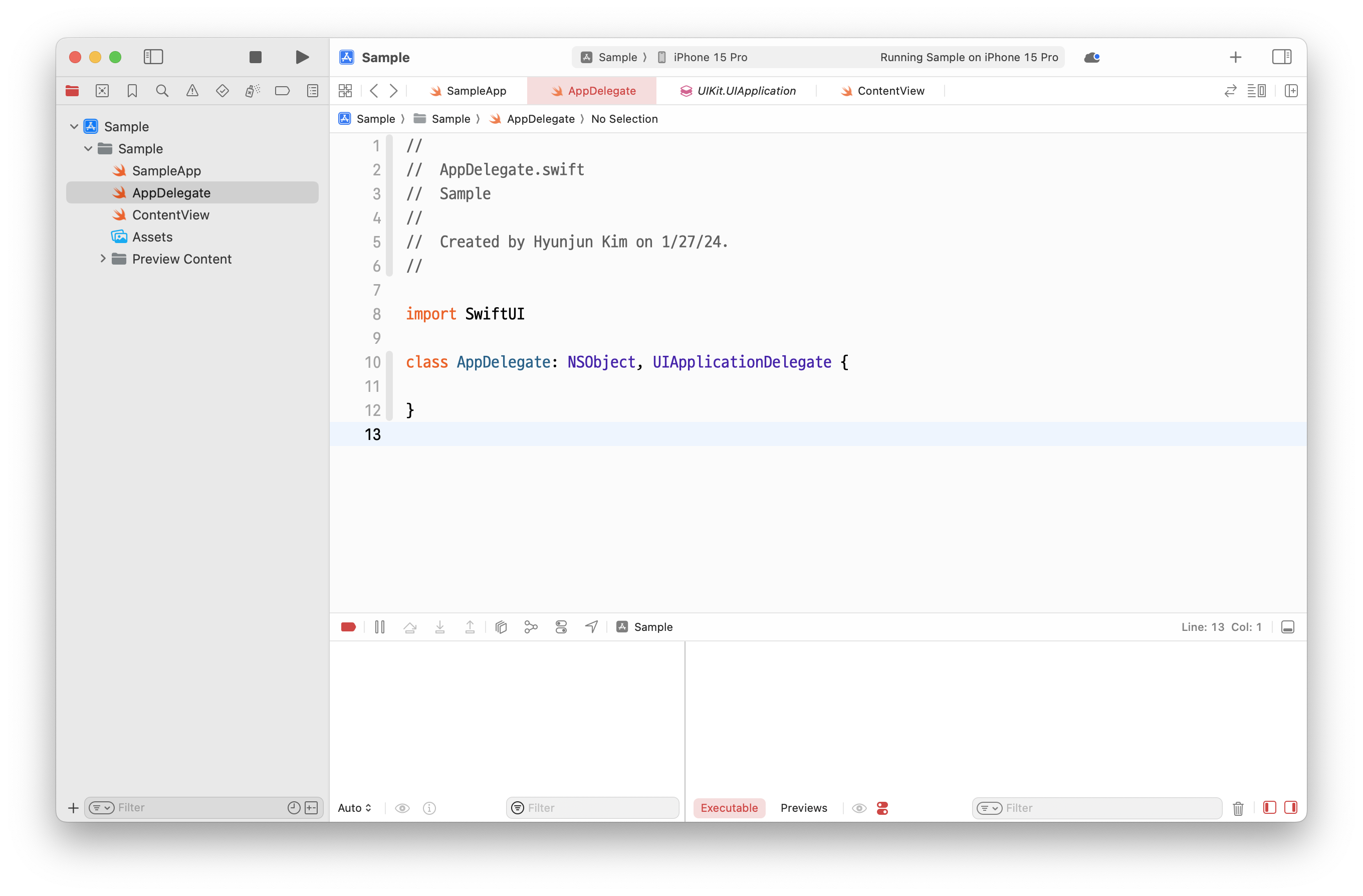Click the Debug View Hierarchy icon
The width and height of the screenshot is (1363, 896).
pos(501,627)
